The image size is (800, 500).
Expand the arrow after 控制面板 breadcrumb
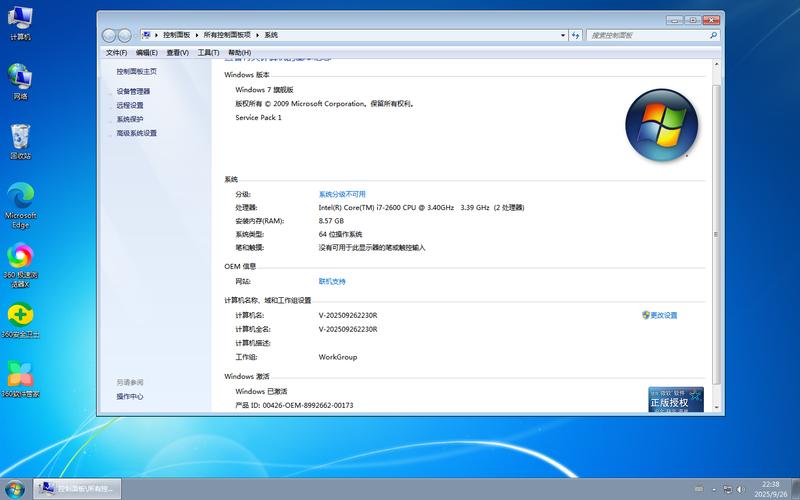[x=197, y=35]
